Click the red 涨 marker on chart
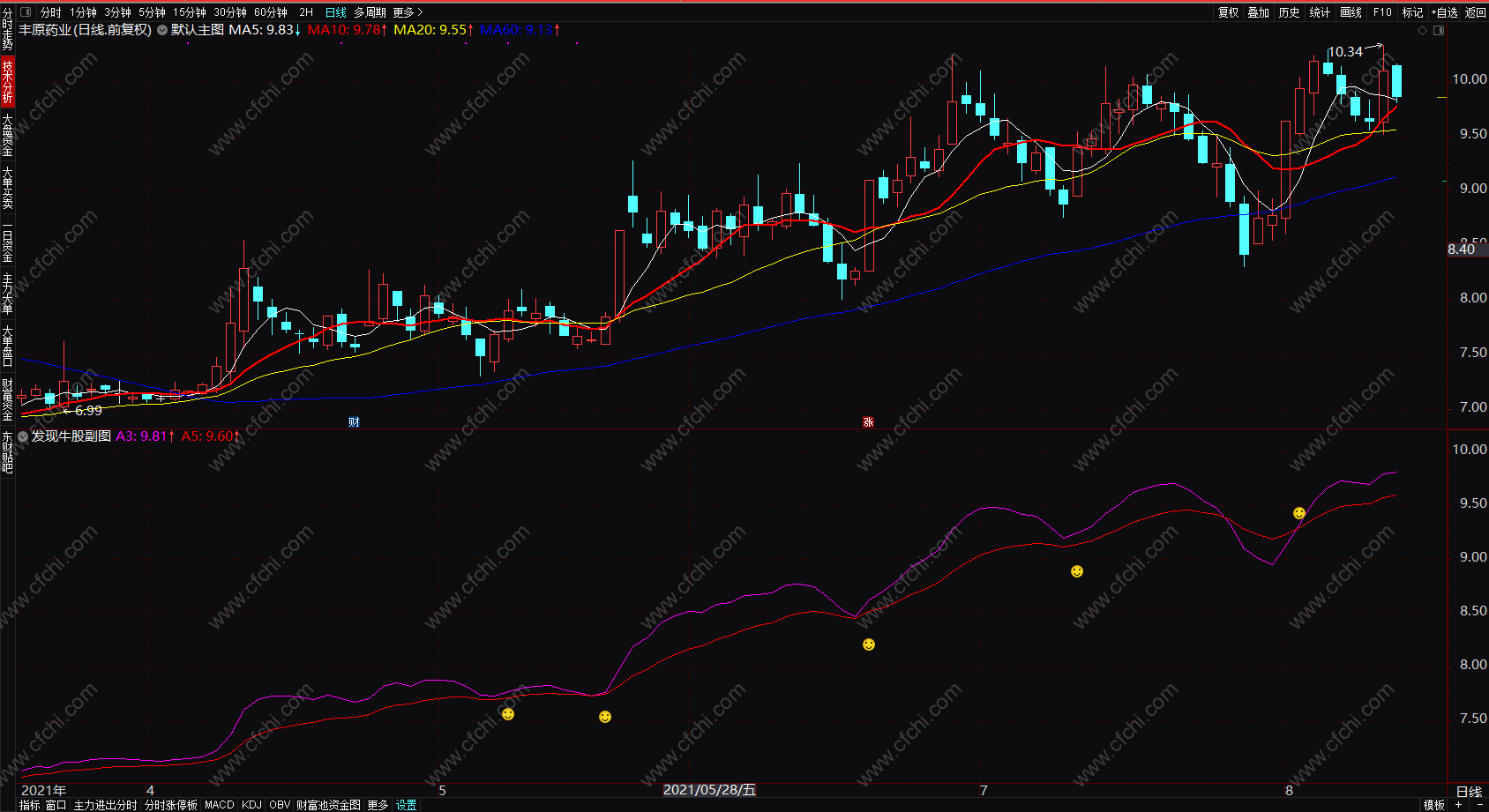 pyautogui.click(x=868, y=422)
